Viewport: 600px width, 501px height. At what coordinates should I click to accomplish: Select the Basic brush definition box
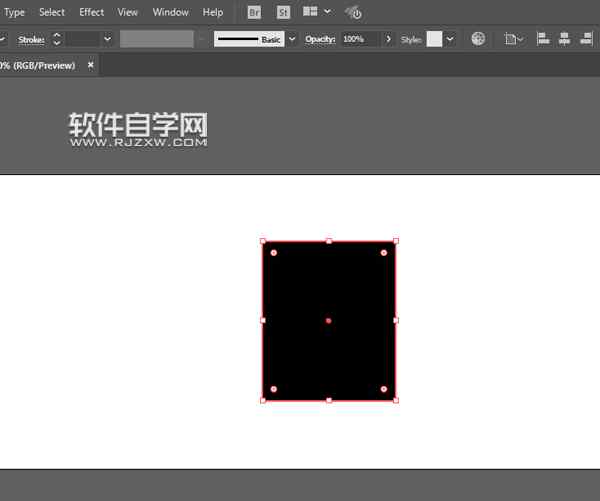point(249,39)
